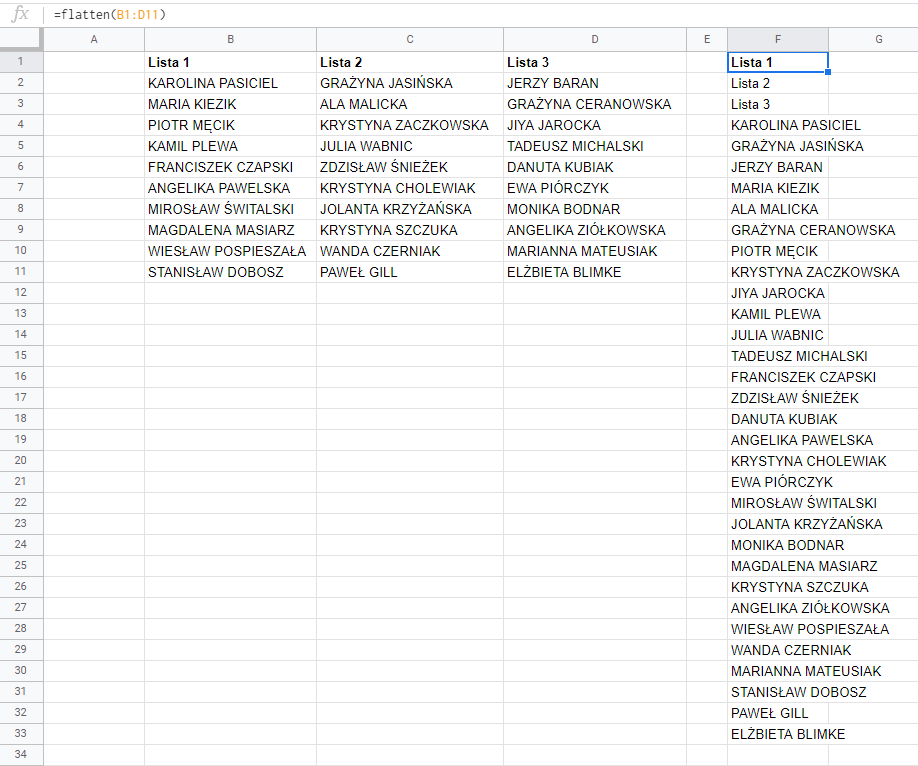Viewport: 918px width, 766px height.
Task: Select row 12 header
Action: (x=21, y=292)
